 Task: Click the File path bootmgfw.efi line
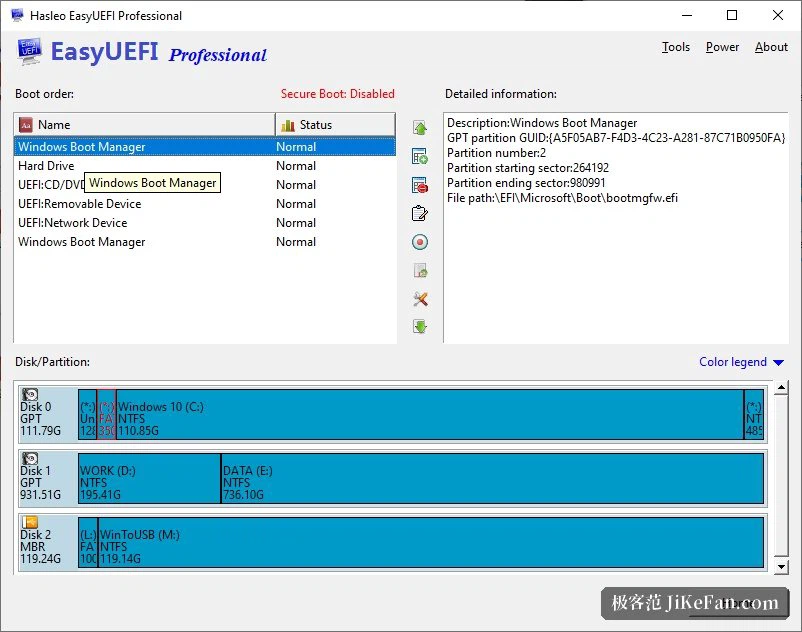pyautogui.click(x=562, y=198)
